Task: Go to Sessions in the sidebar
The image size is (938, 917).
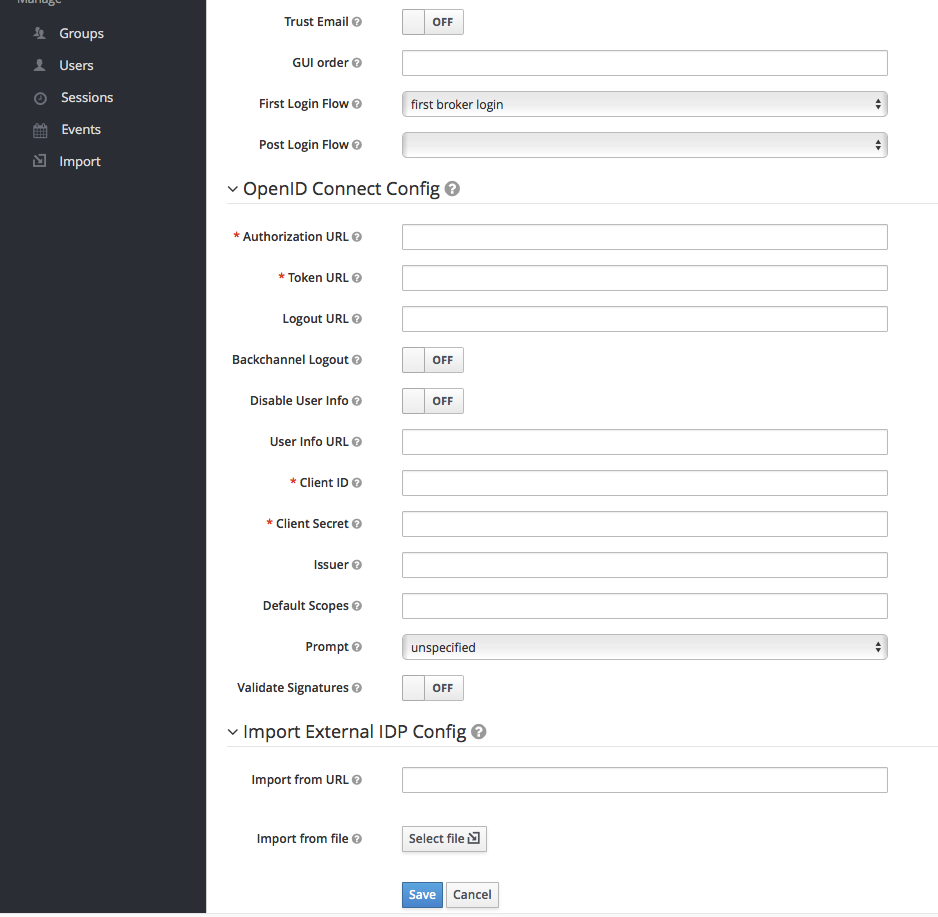Action: pyautogui.click(x=86, y=97)
